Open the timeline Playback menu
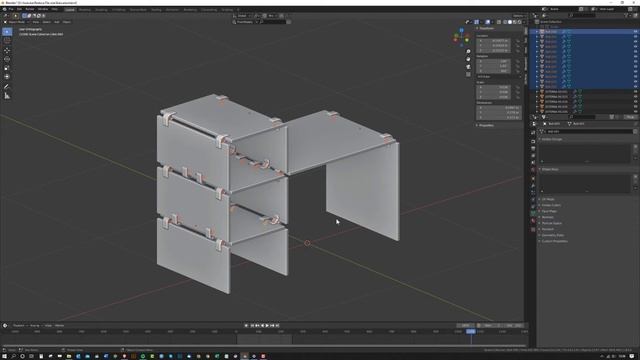The height and width of the screenshot is (360, 640). coord(19,325)
